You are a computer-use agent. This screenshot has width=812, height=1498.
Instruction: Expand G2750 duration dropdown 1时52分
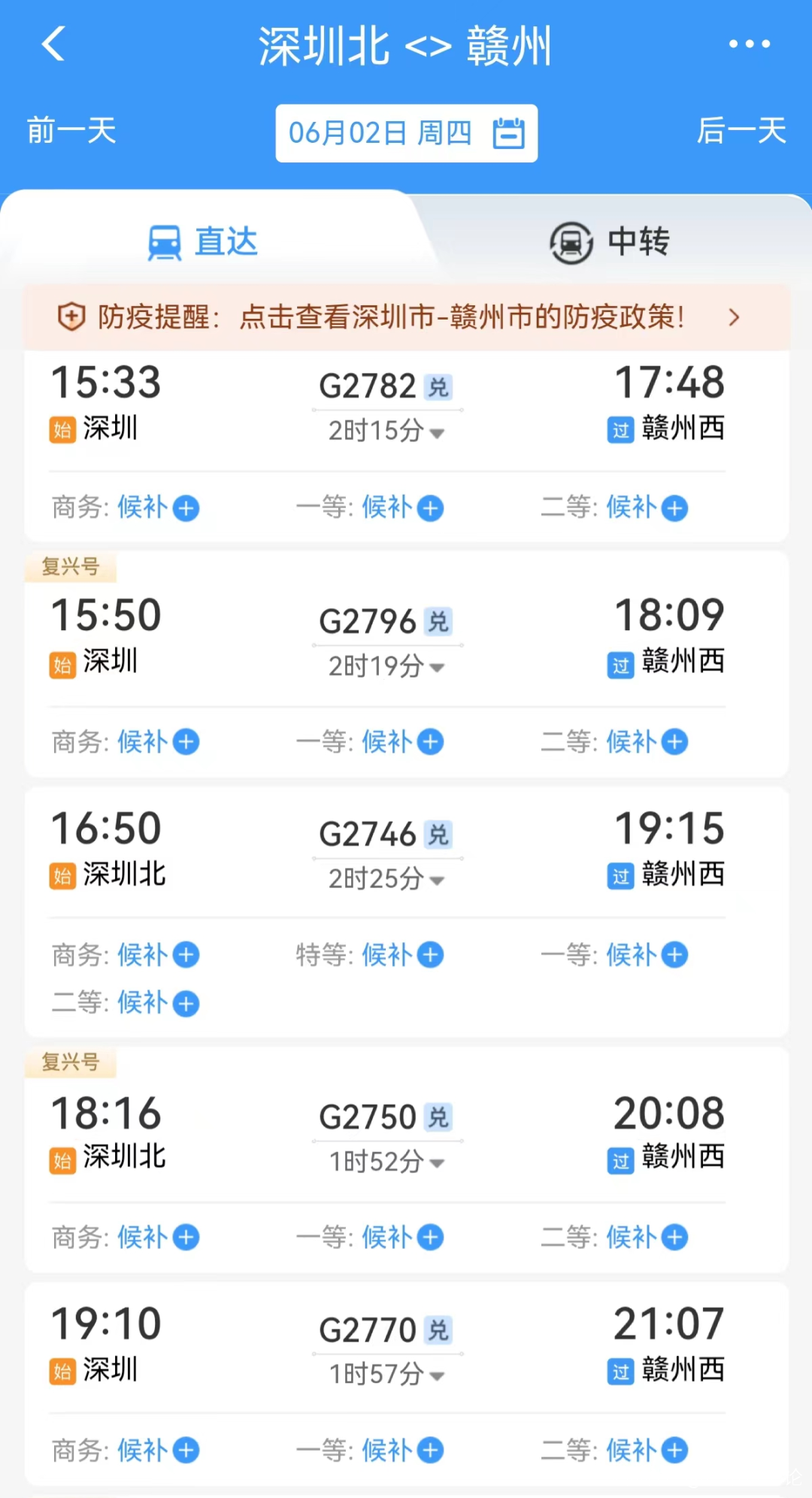point(437,1163)
